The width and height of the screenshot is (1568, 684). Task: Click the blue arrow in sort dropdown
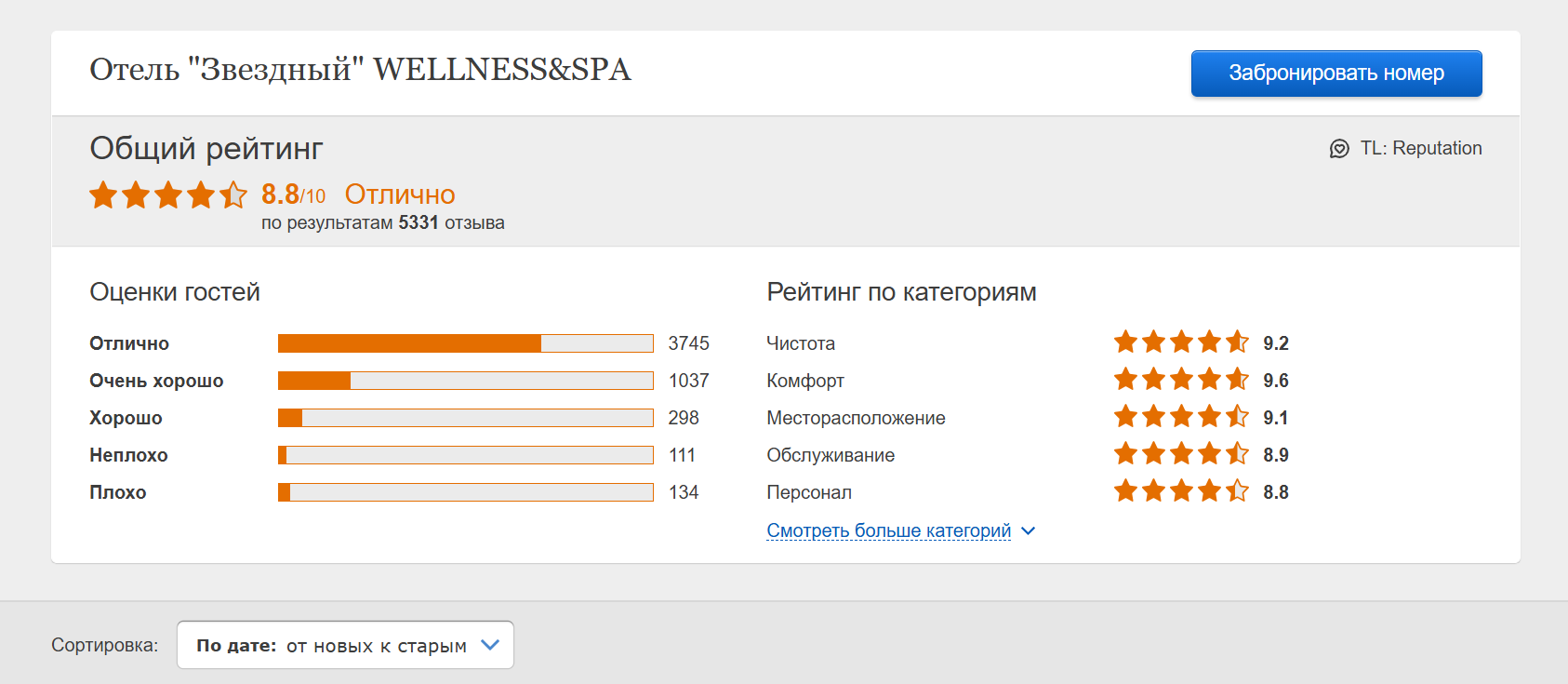[x=490, y=645]
